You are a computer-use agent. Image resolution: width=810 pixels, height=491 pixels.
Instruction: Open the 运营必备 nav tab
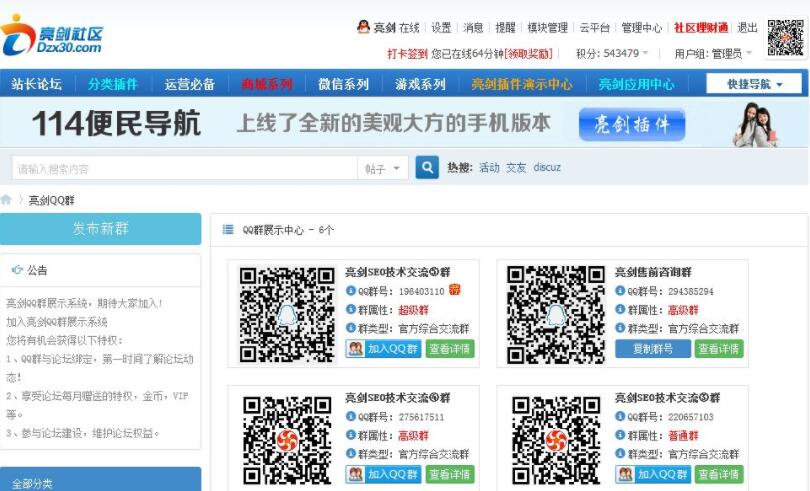(x=190, y=84)
